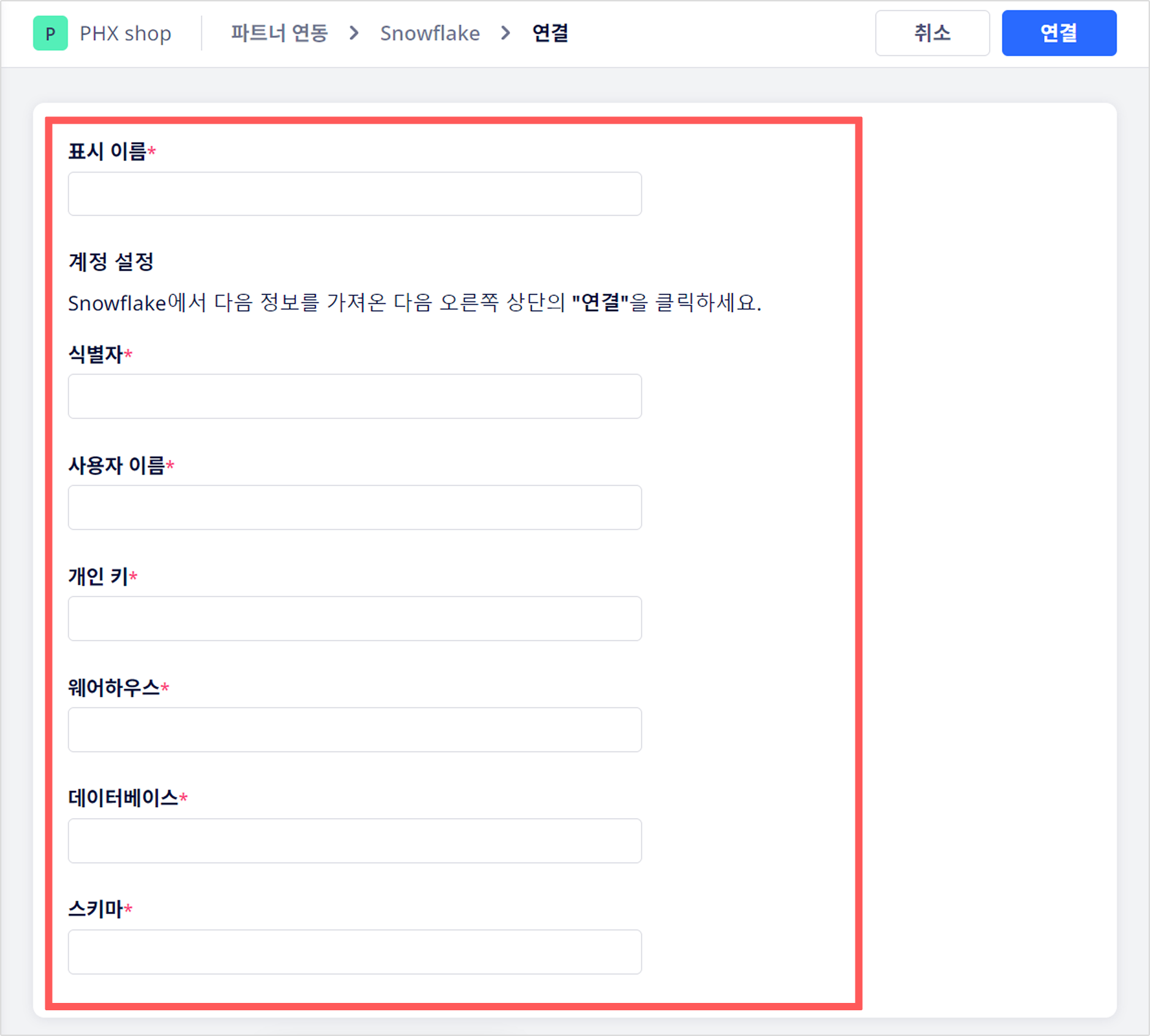Click chevron between Snowflake and 연결

506,33
